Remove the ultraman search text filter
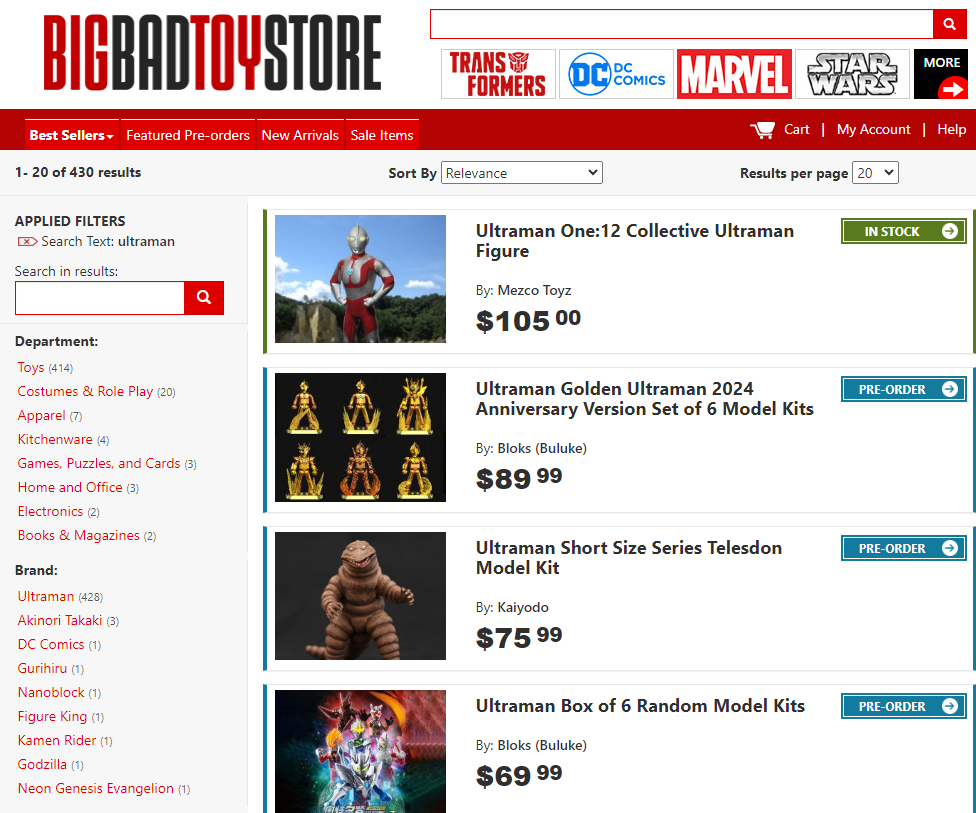The image size is (976, 813). tap(27, 242)
